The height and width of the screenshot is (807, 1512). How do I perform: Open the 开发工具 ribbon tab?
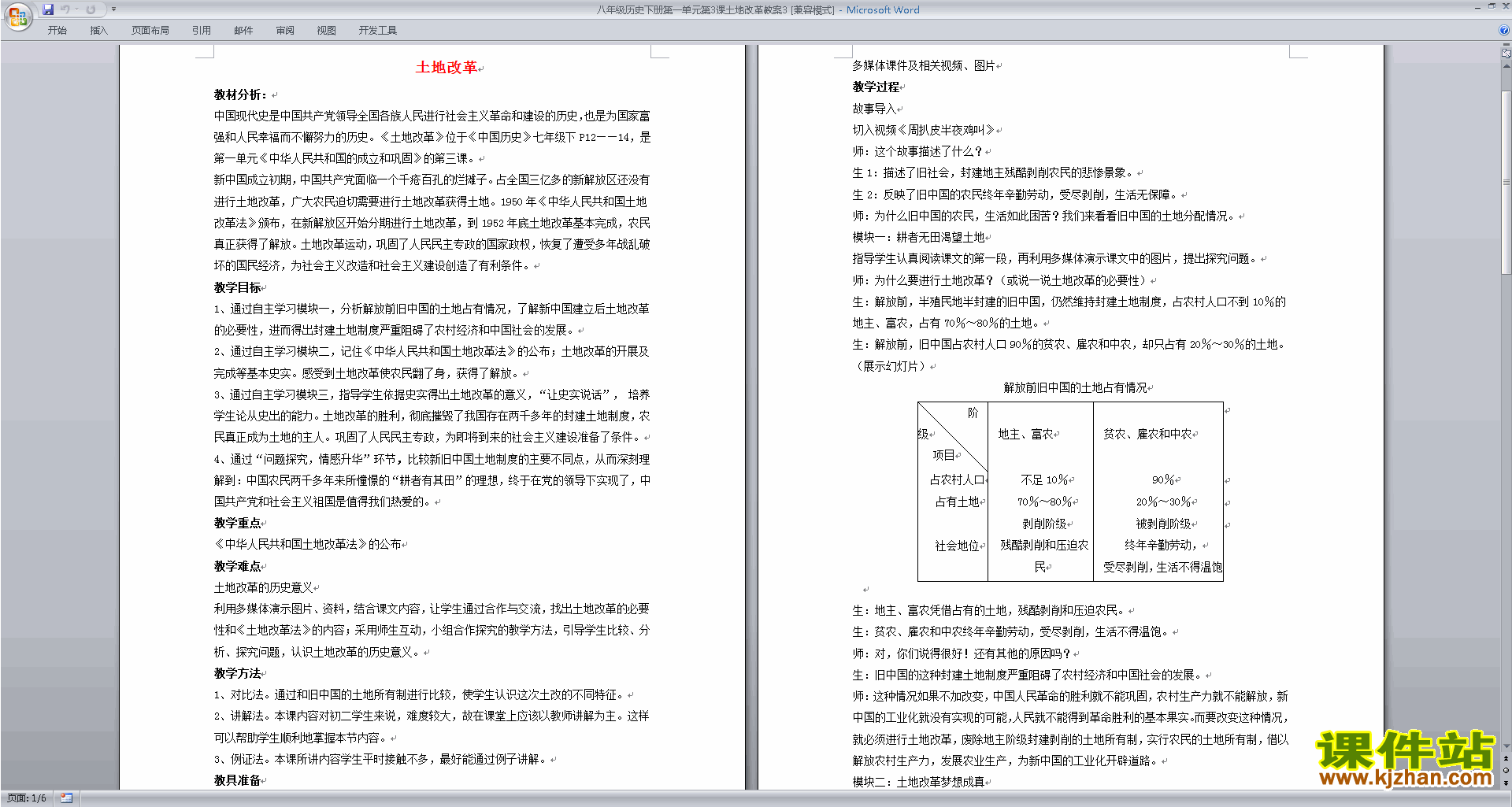[378, 31]
